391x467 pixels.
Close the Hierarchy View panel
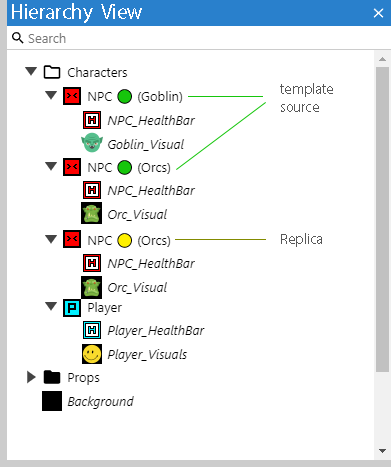pos(378,13)
